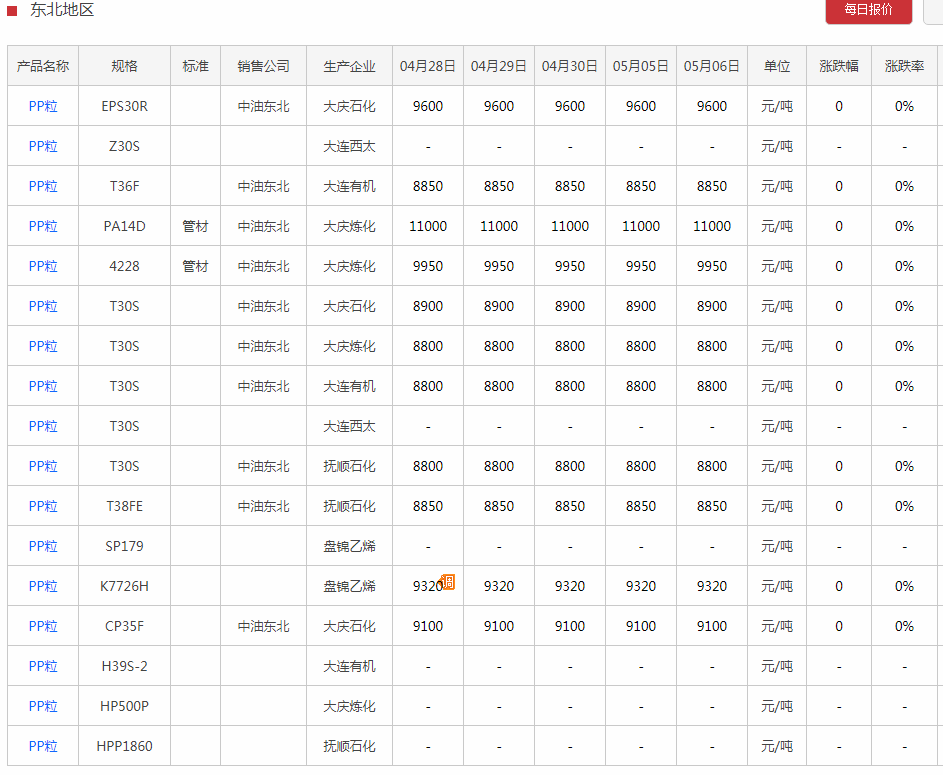Open PP粒 link in CP35F row

(43, 626)
